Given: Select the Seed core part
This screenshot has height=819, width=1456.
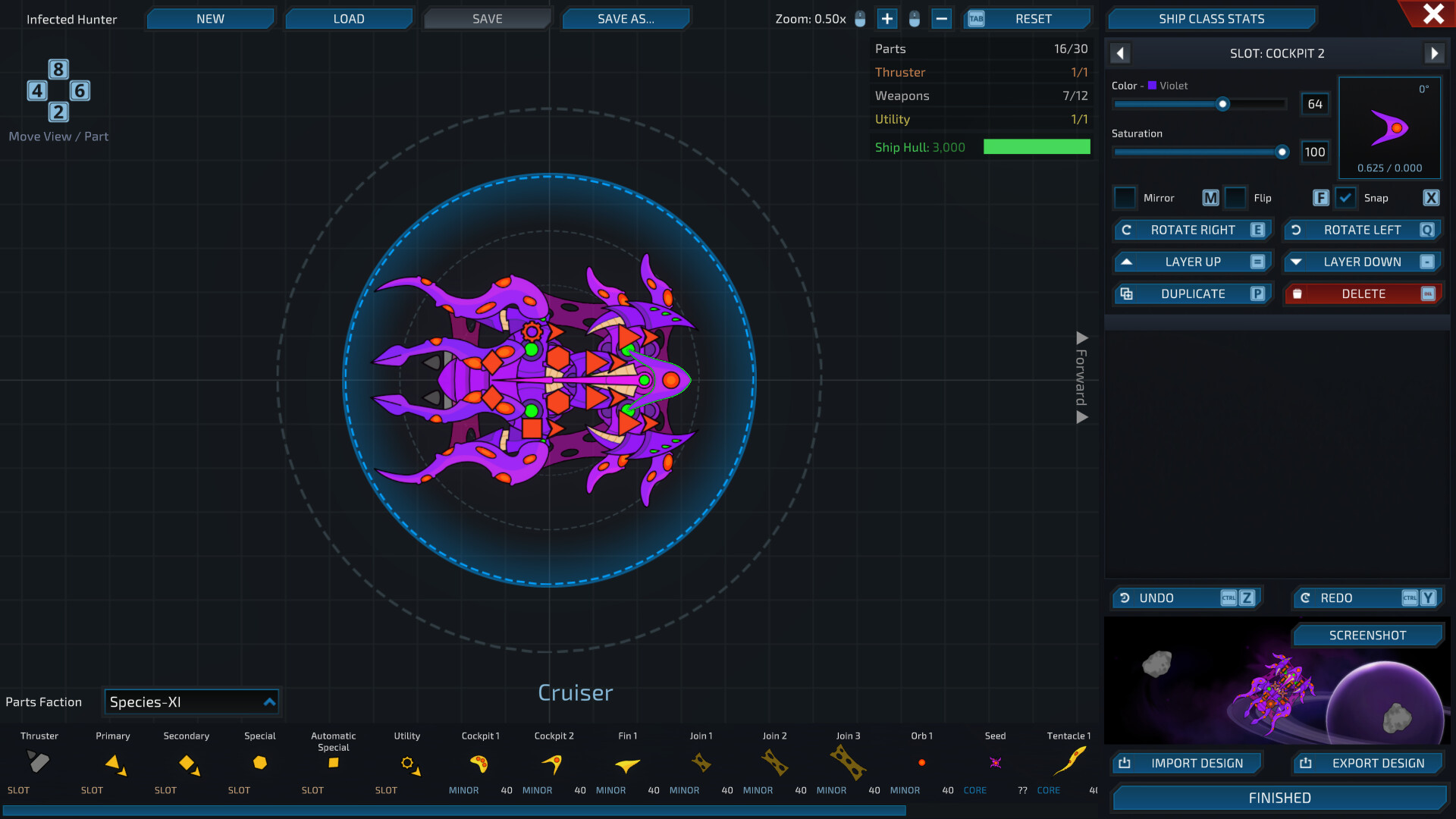Looking at the screenshot, I should click(995, 763).
